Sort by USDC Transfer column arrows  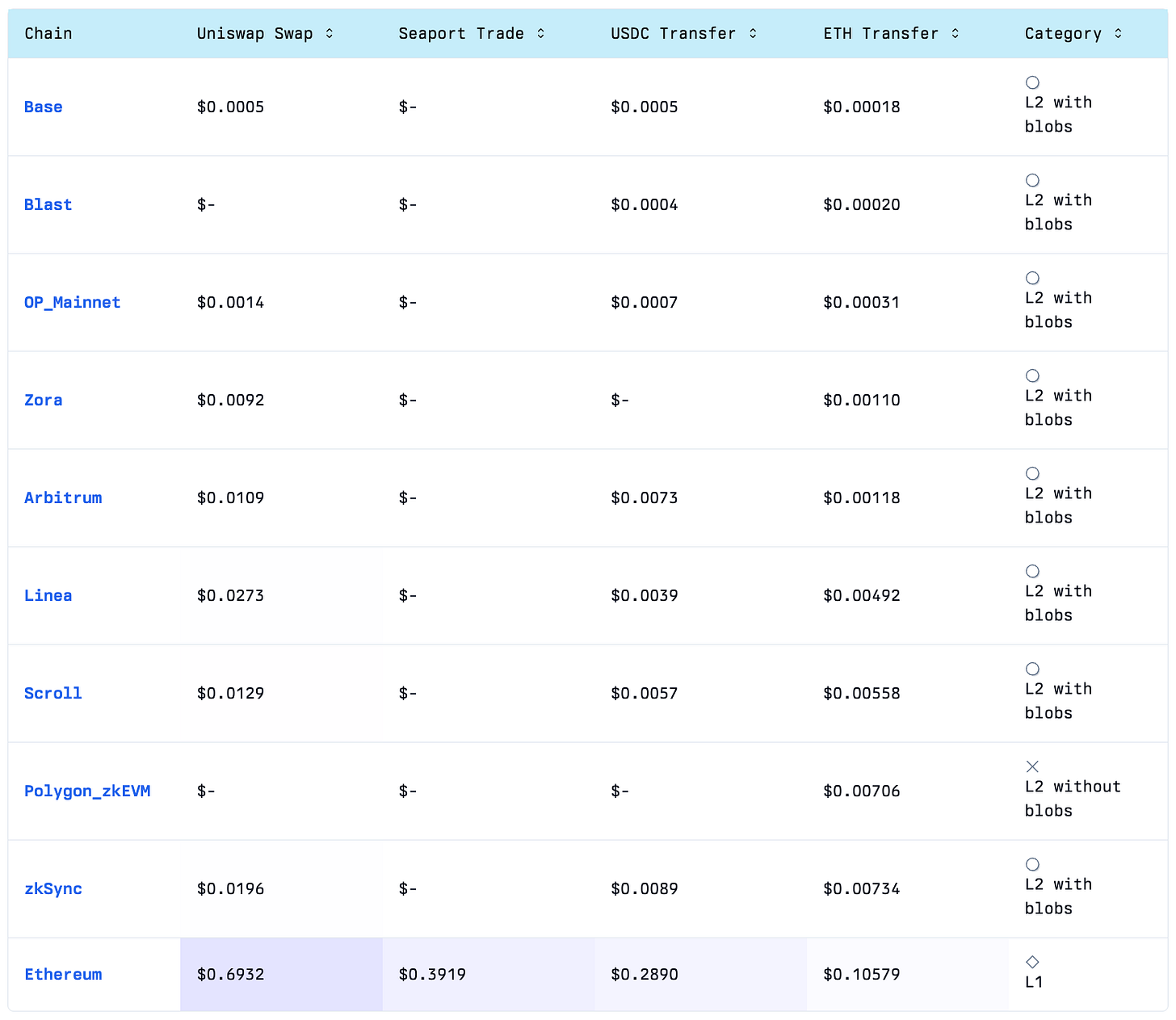tap(753, 33)
